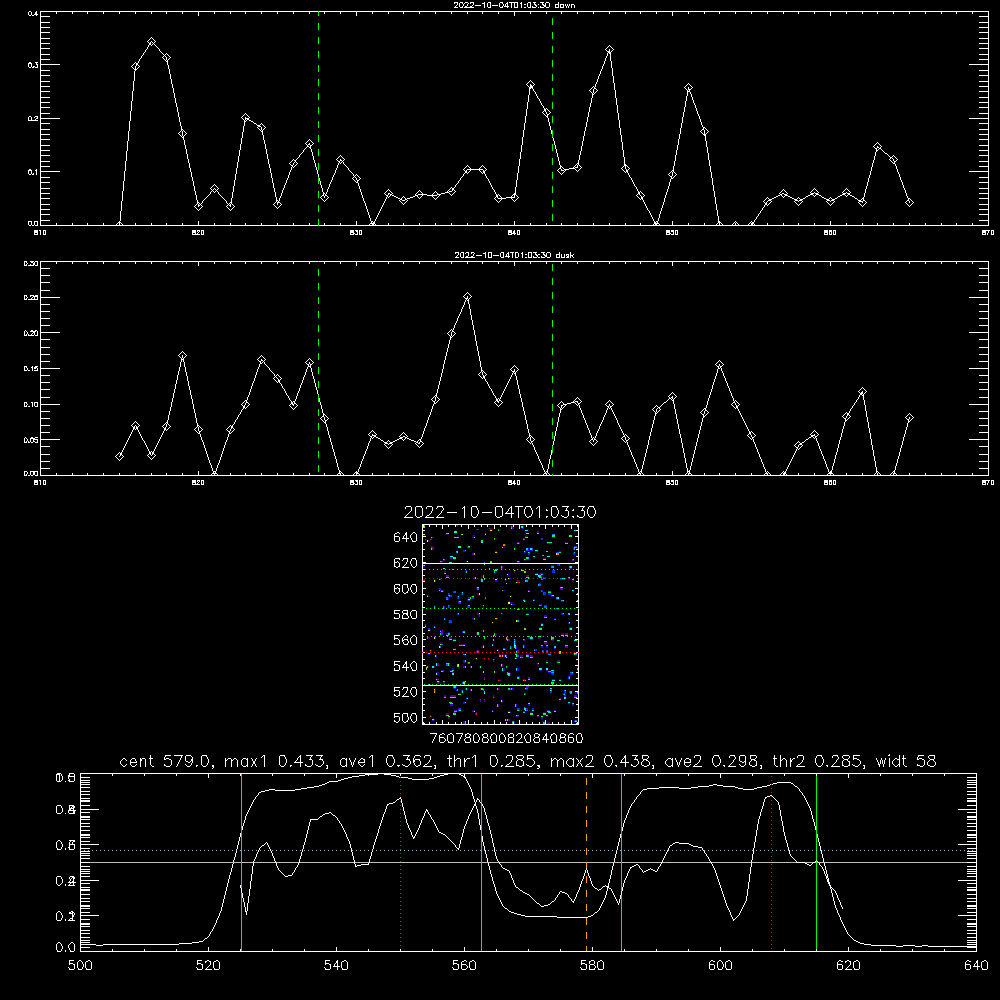This screenshot has height=1000, width=1000.
Task: Click the highest diamond peak in the dawn plot
Action: (151, 41)
